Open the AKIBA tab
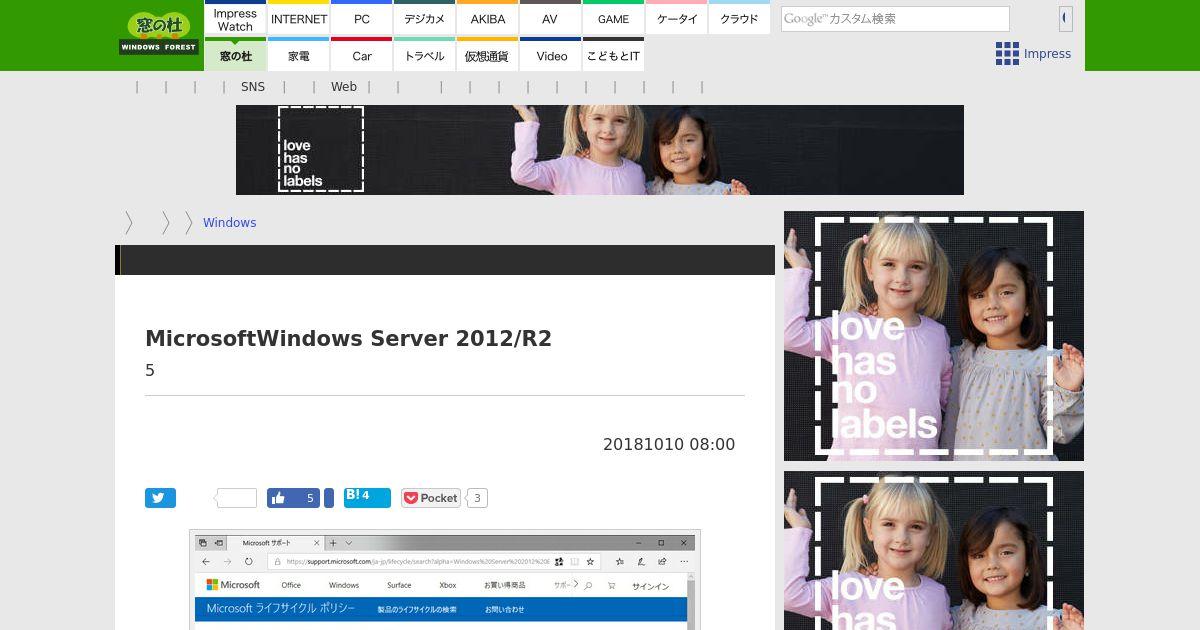 tap(488, 19)
